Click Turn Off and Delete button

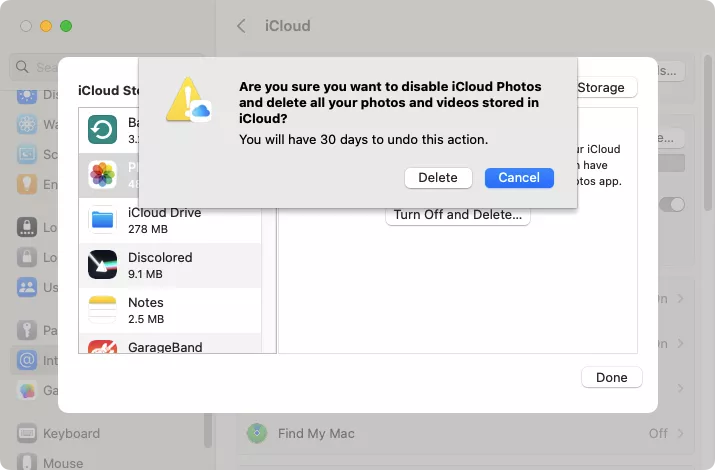click(457, 215)
